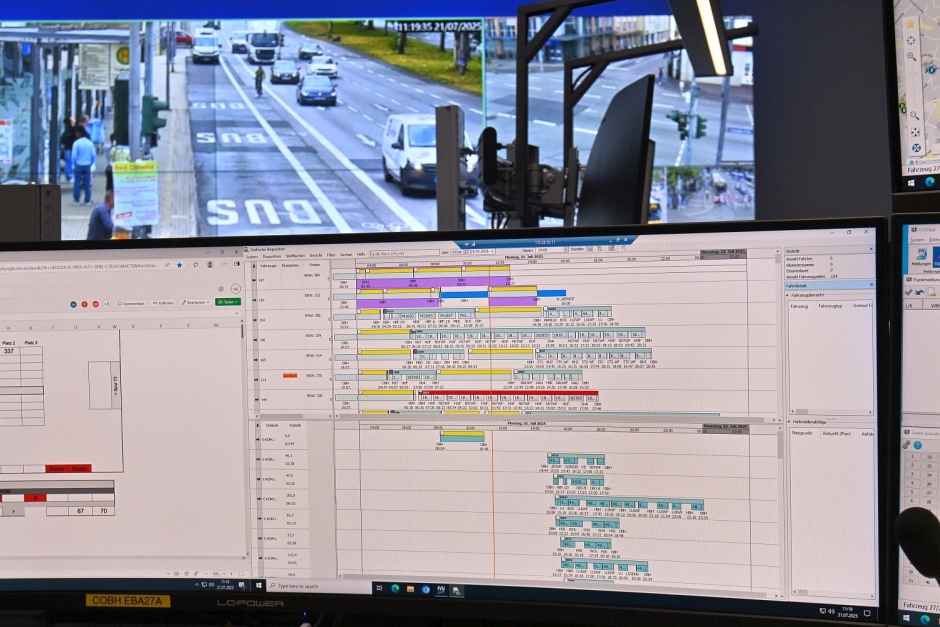The image size is (940, 627).
Task: Collapse the Fahrzeugübersicht section
Action: (788, 295)
